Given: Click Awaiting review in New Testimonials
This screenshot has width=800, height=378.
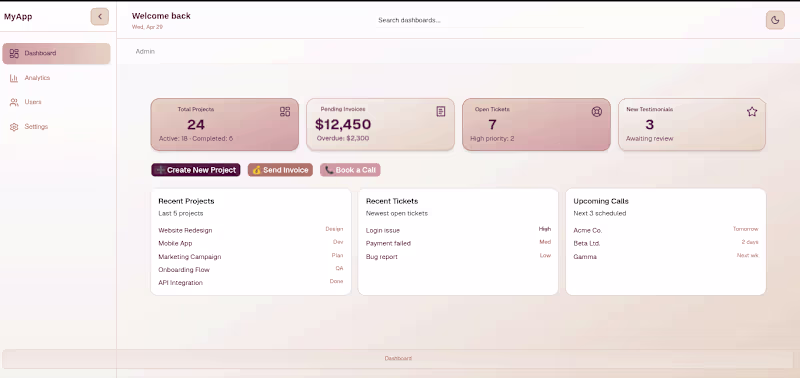Looking at the screenshot, I should [x=649, y=138].
